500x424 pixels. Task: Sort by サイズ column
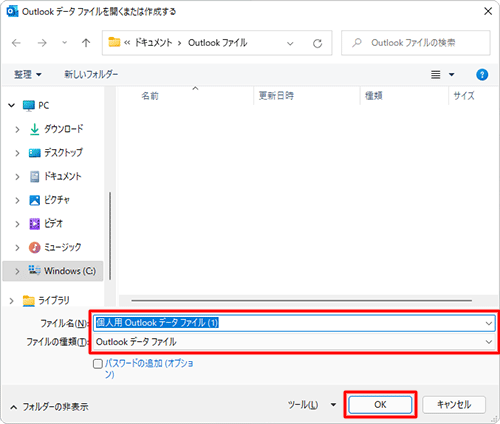(x=464, y=96)
